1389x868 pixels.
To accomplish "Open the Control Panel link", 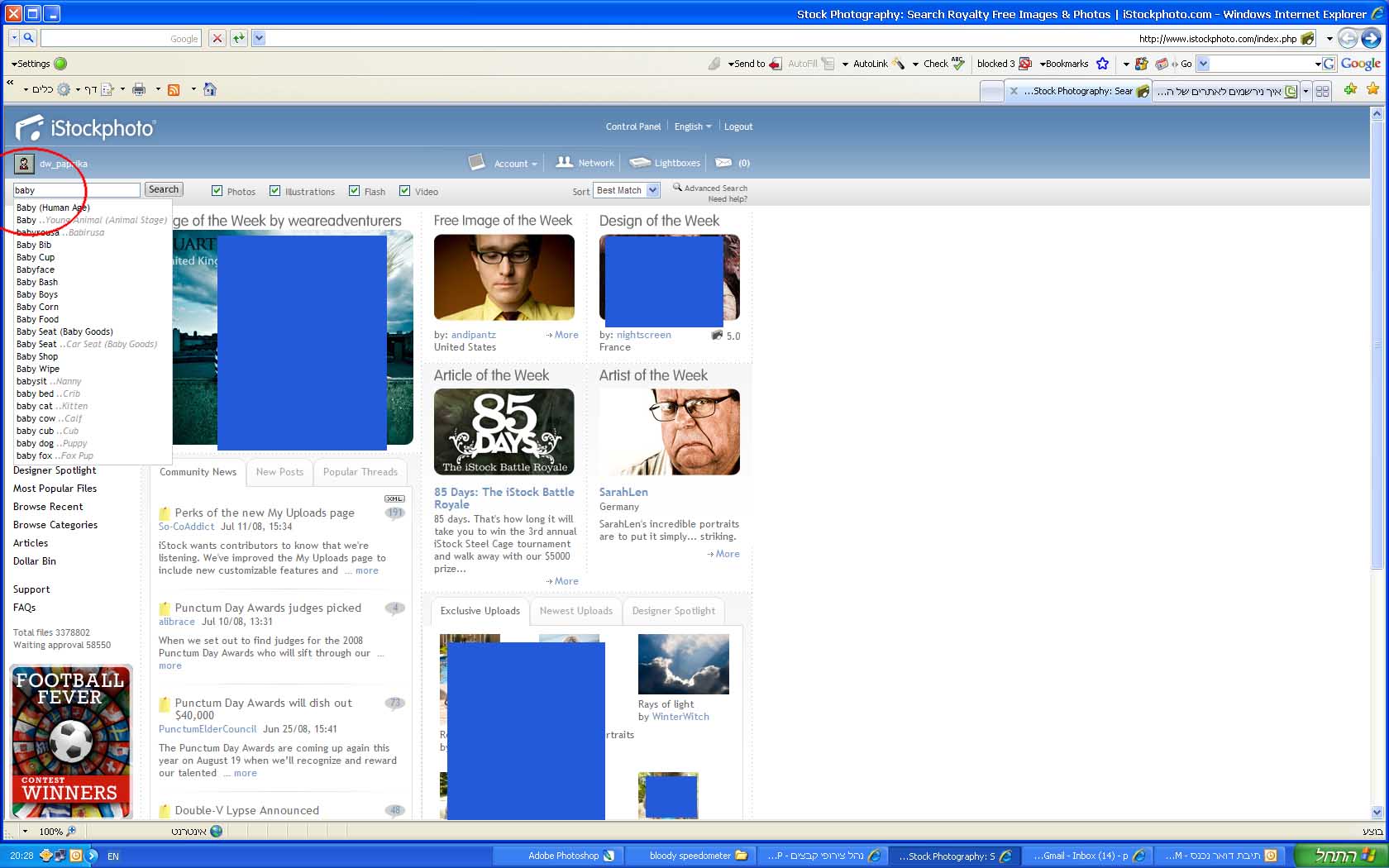I will coord(633,126).
